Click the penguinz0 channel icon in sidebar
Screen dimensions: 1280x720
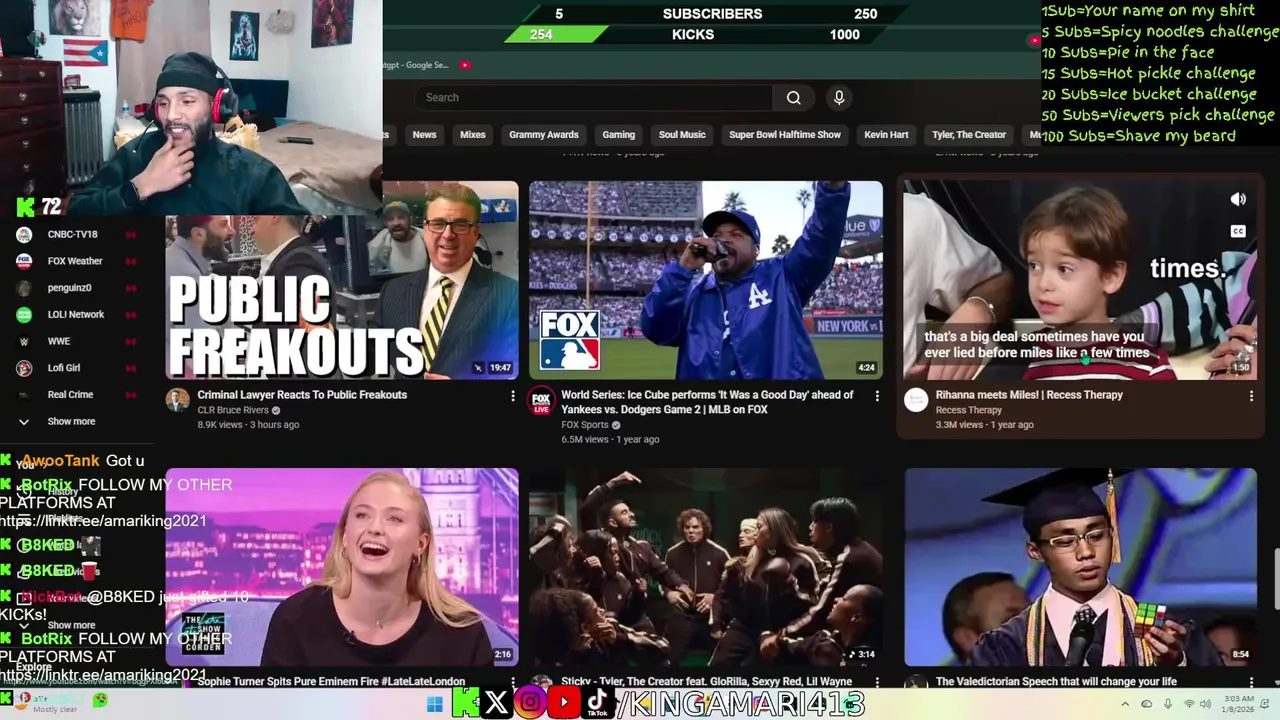tap(24, 288)
